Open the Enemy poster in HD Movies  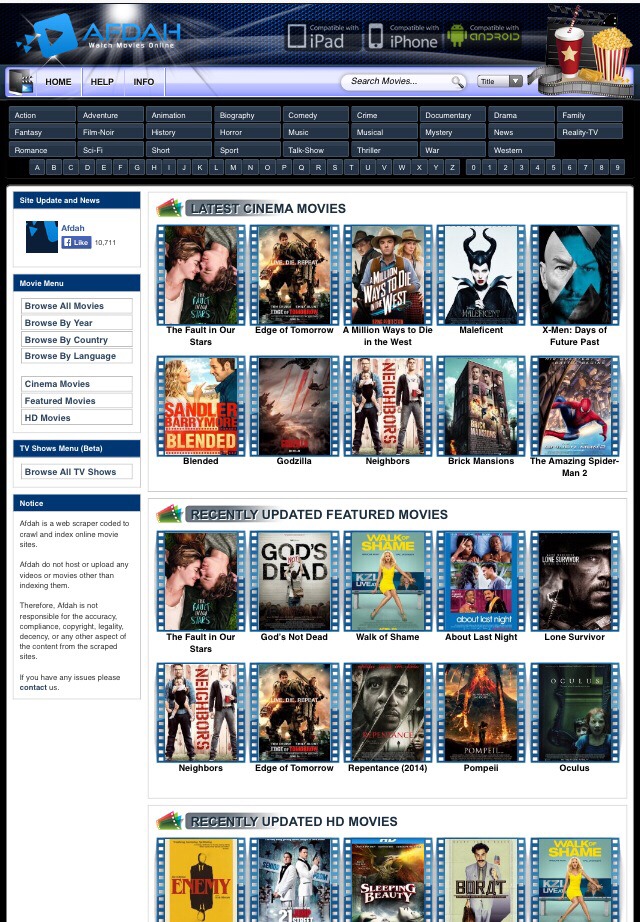[x=201, y=880]
